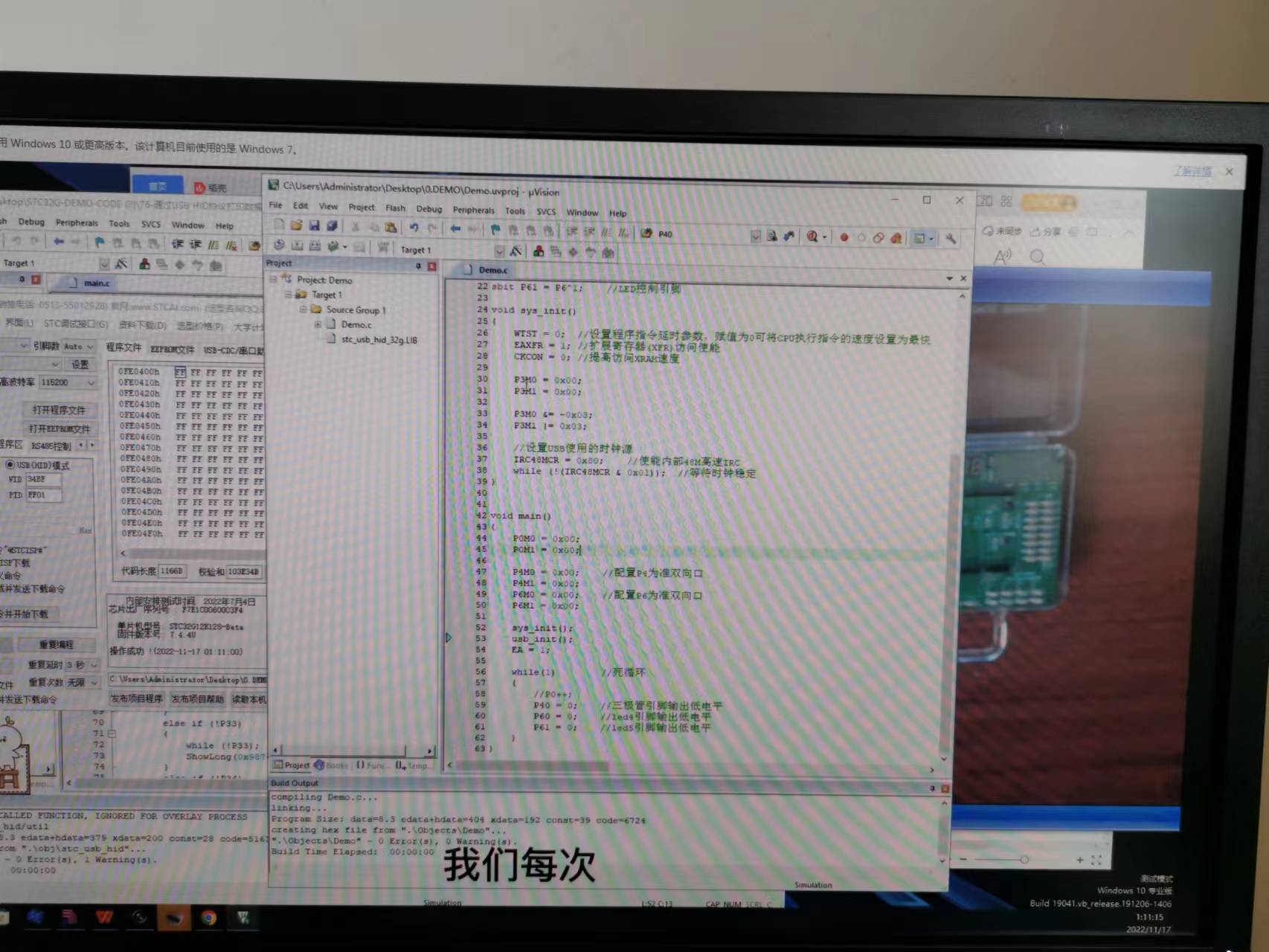Close the Project panel with its red X
The image size is (1269, 952).
click(431, 266)
